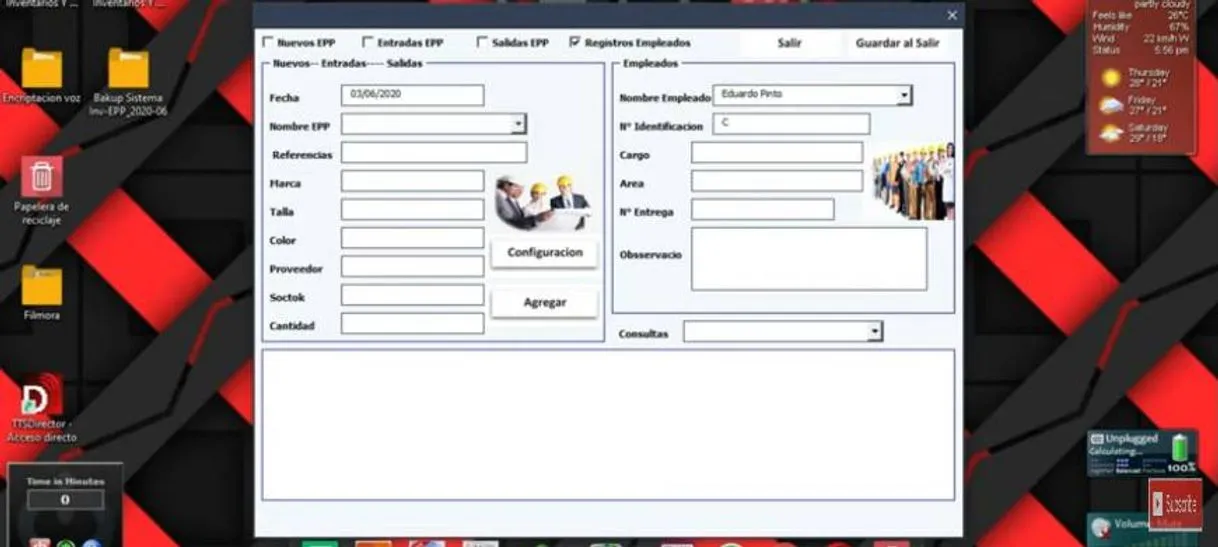
Task: Launch the TTSDirector Acceso directo shortcut
Action: (42, 408)
